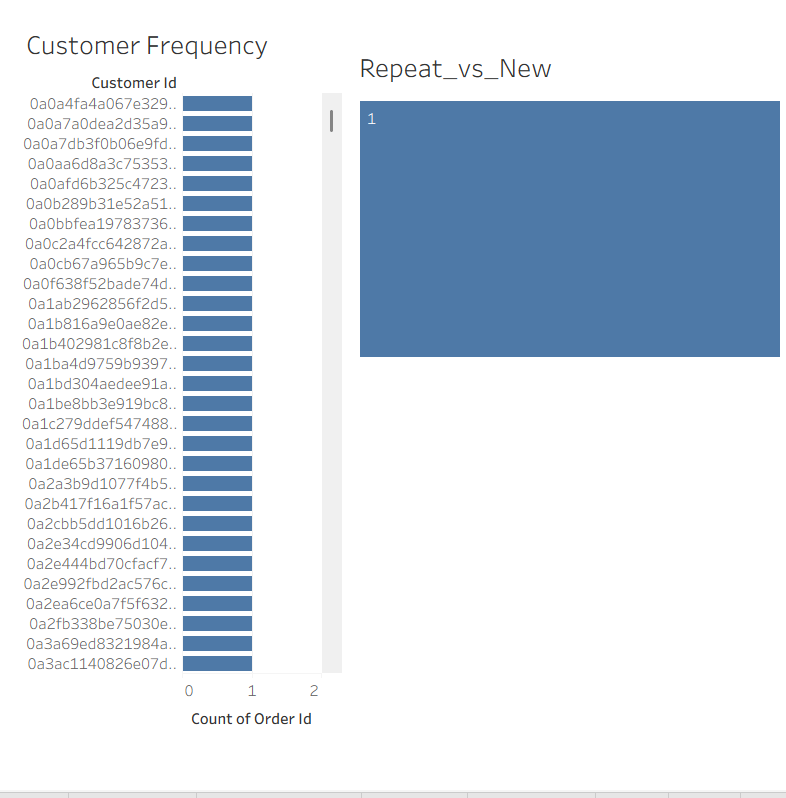Click the axis tick label 0
The image size is (786, 798).
(189, 691)
